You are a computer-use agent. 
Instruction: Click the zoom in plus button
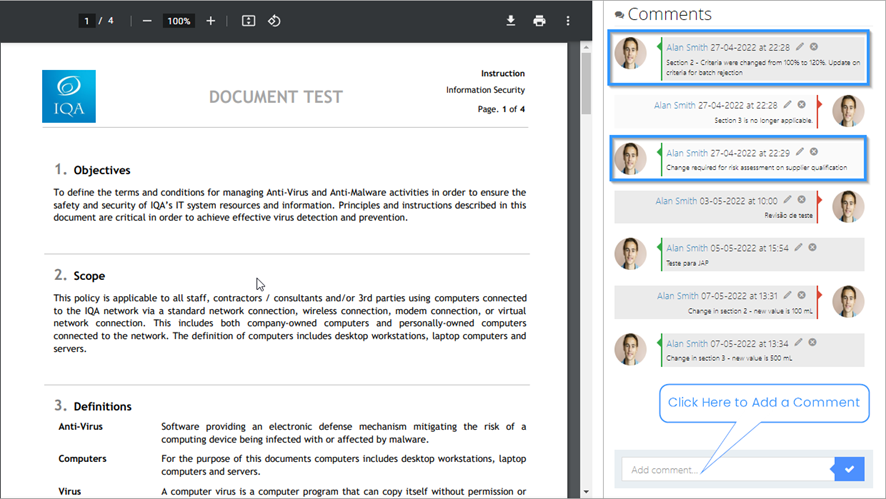210,21
